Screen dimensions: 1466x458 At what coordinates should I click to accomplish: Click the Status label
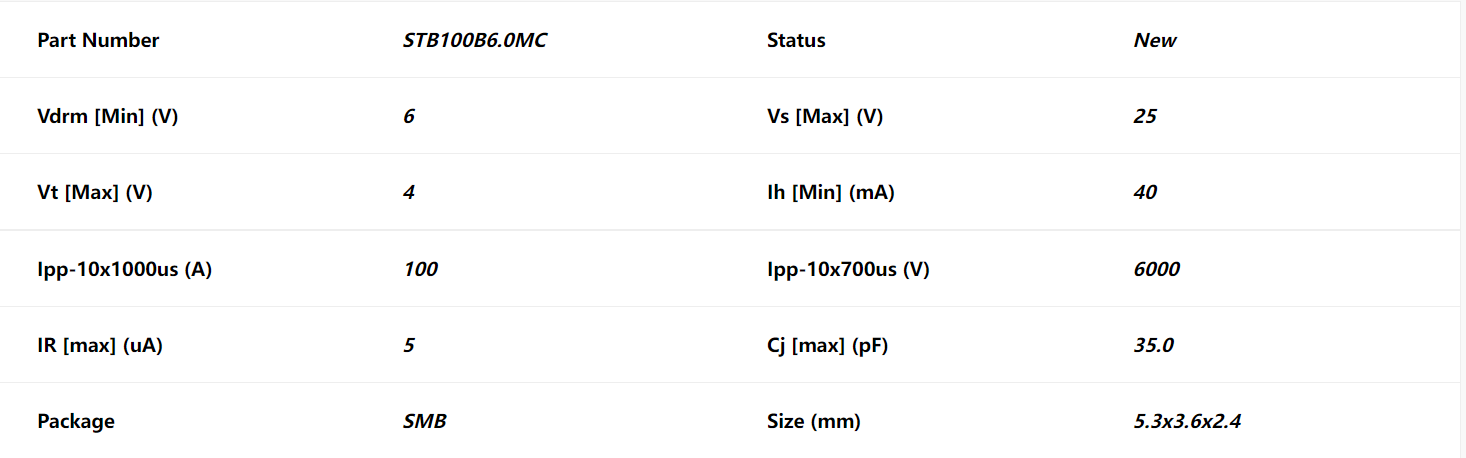[x=796, y=41]
